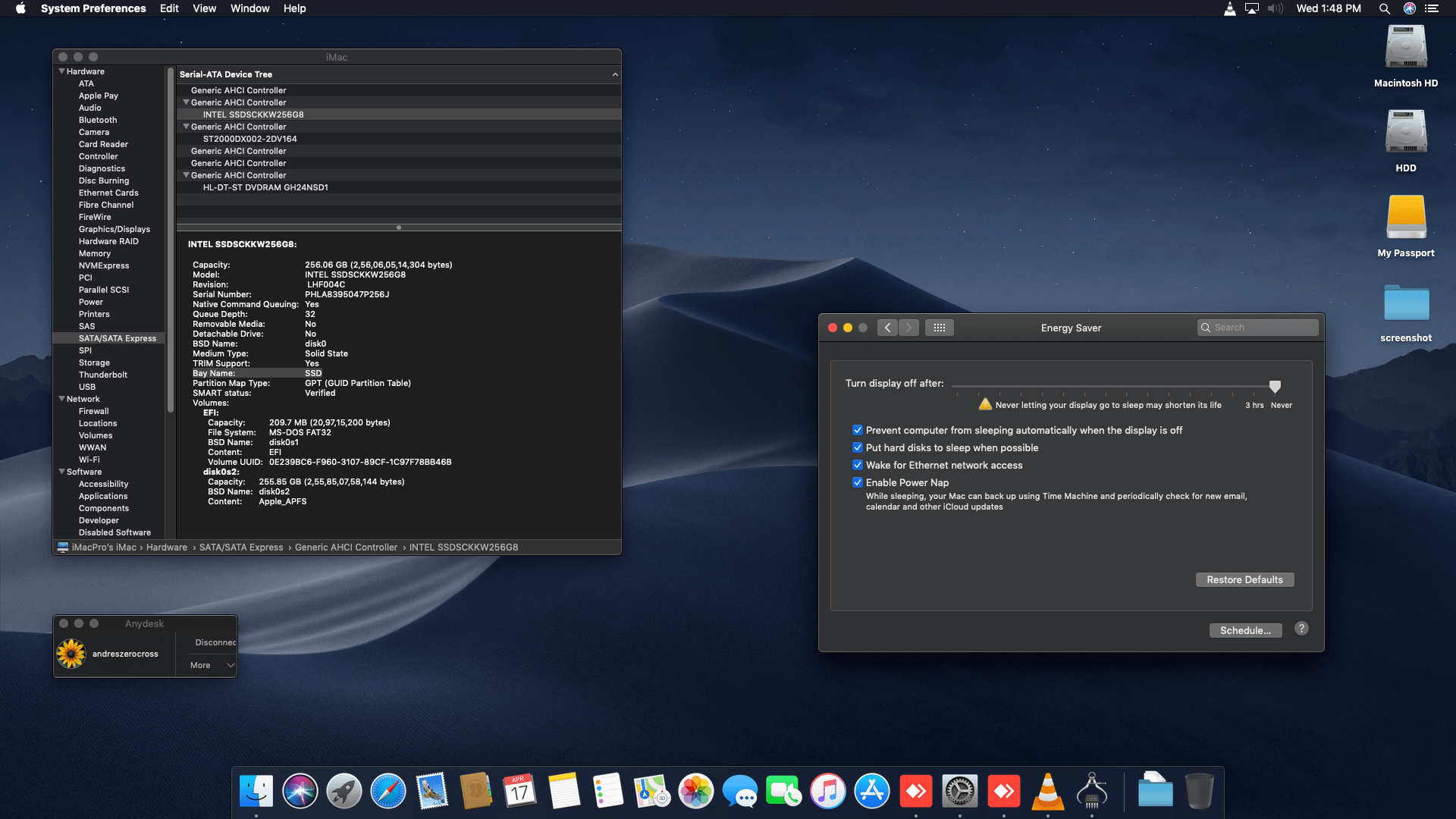Click the Turn display off after slider
Image resolution: width=1456 pixels, height=819 pixels.
tap(1275, 386)
